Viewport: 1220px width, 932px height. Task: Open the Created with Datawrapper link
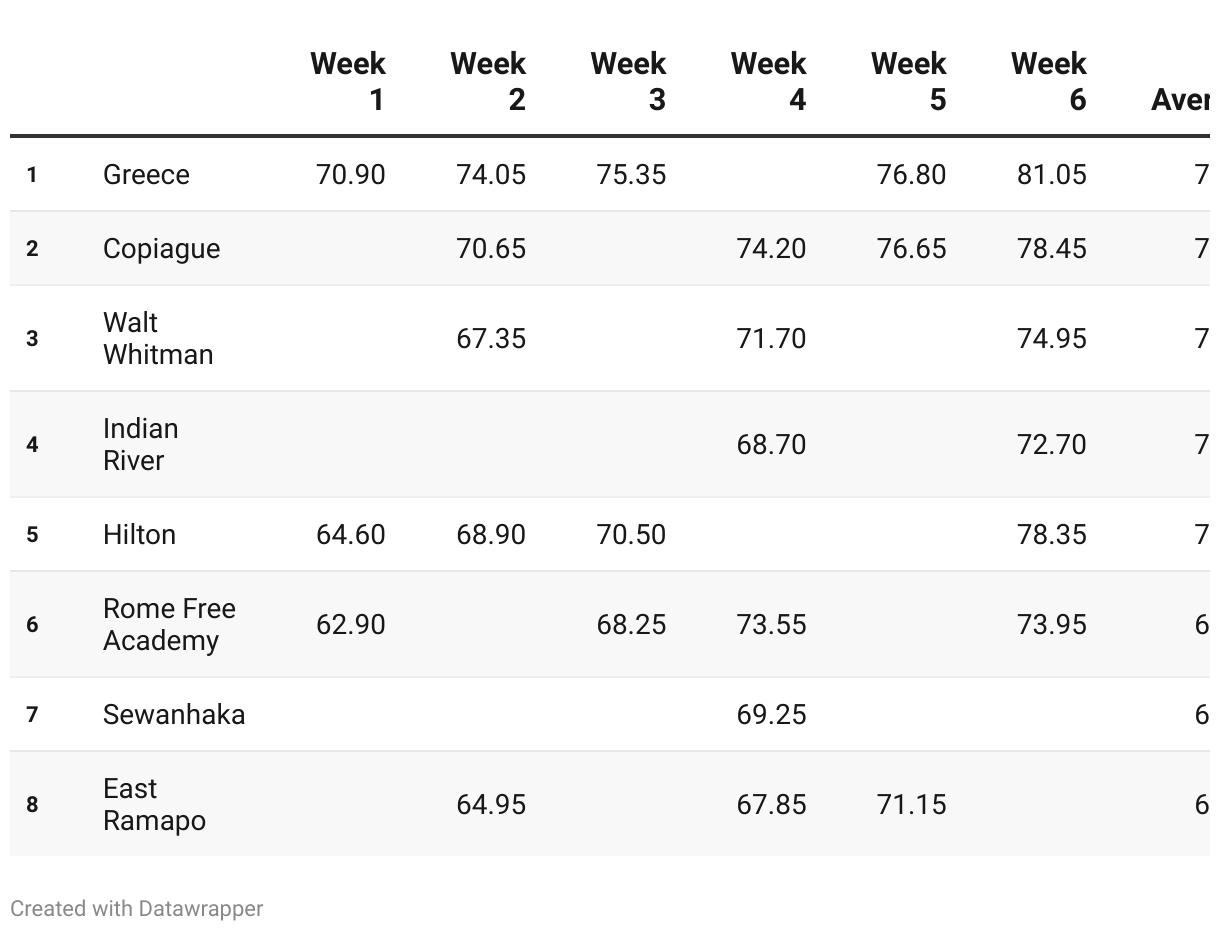pos(137,909)
